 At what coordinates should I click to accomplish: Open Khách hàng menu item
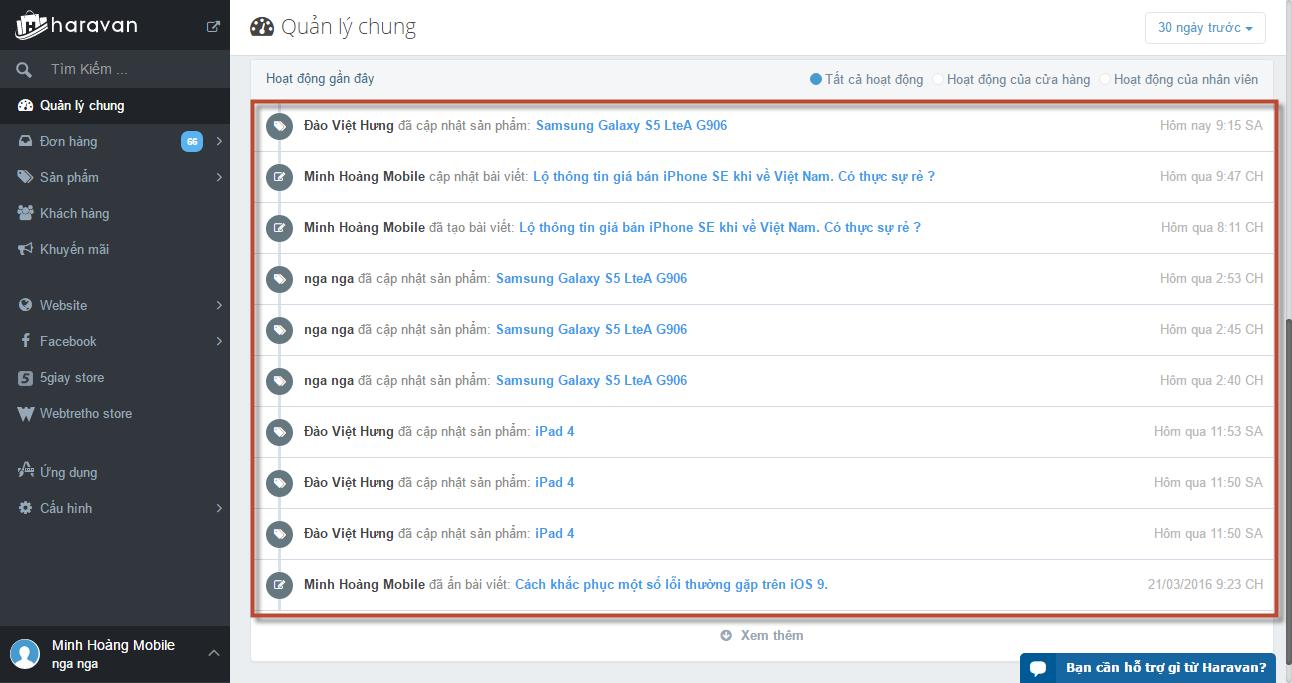115,213
